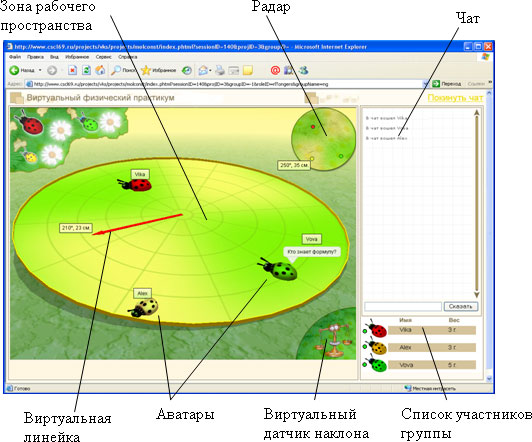
Task: Click the Search magnifier toolbar icon
Action: point(116,70)
